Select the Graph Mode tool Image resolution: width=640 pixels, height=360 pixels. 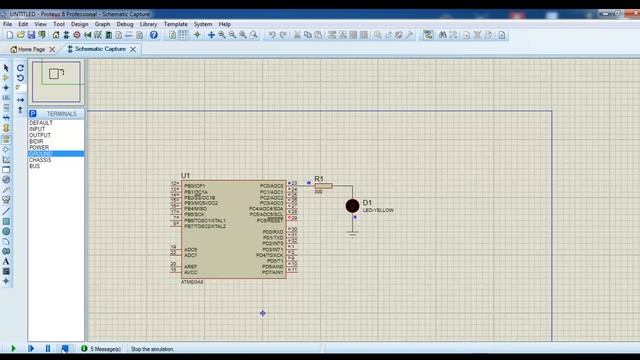[6, 160]
